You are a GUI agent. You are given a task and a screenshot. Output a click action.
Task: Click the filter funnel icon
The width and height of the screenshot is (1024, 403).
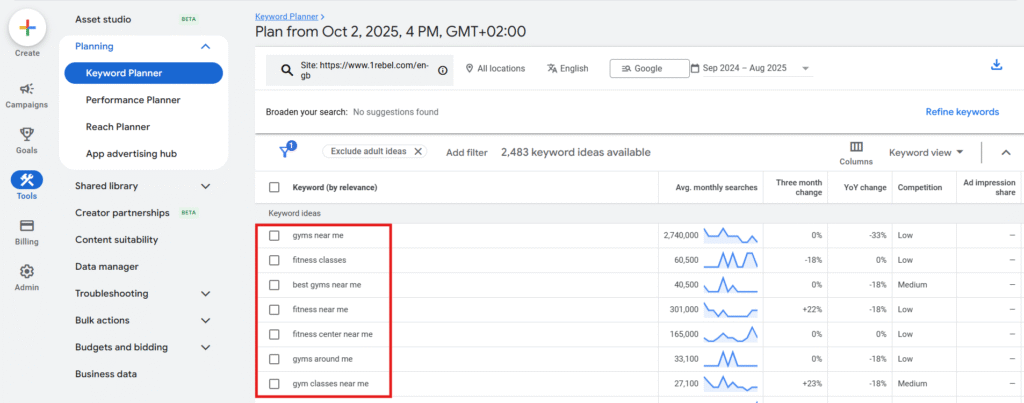pos(285,151)
